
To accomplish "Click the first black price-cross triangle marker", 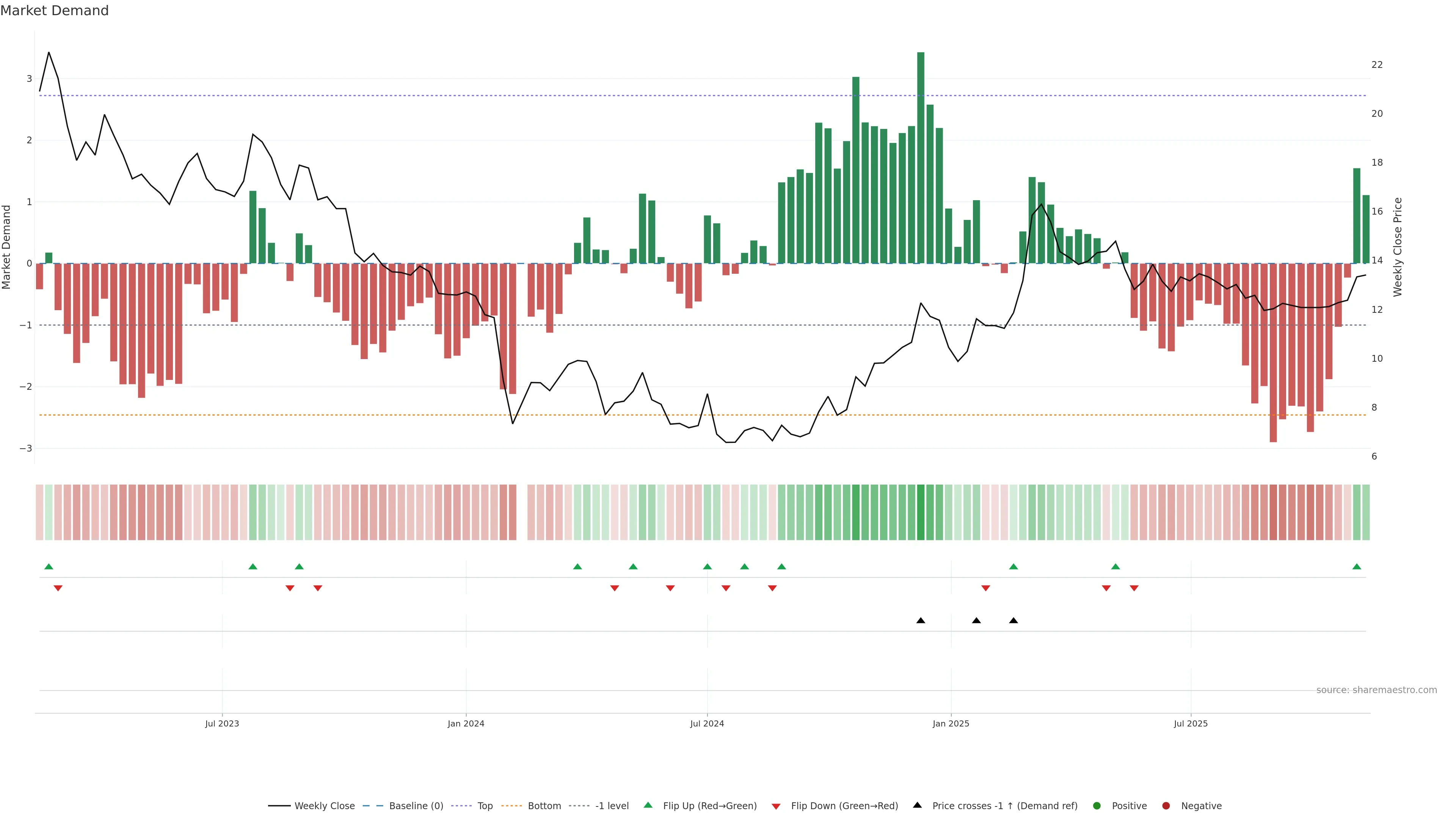I will [x=921, y=621].
